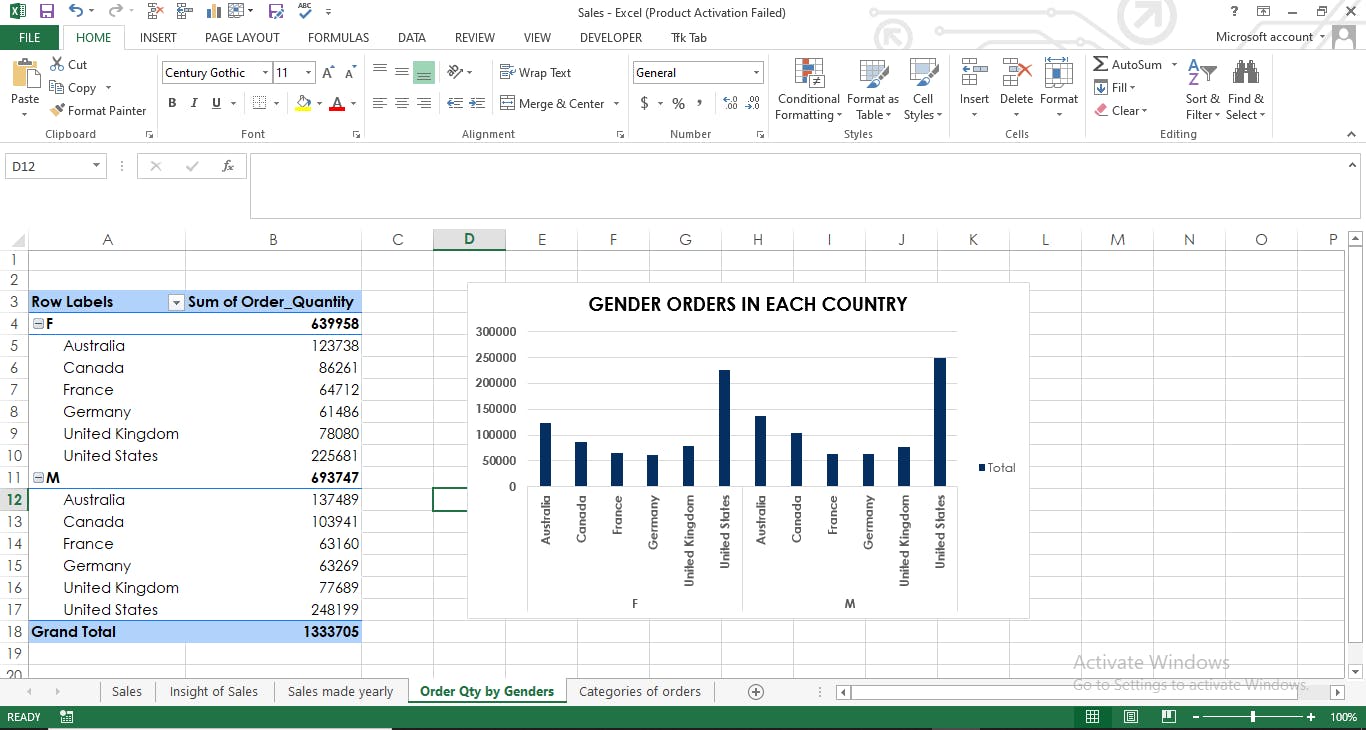Viewport: 1366px width, 730px height.
Task: Click the Font Color red A swatch
Action: pos(337,103)
